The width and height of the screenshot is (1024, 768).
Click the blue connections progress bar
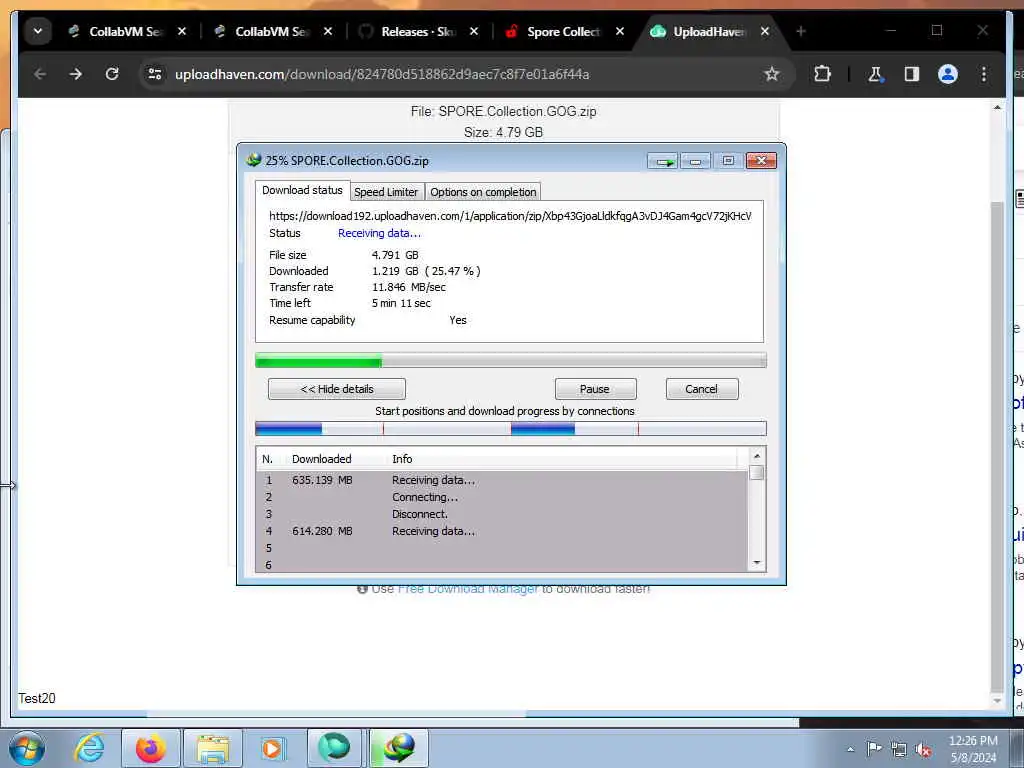(511, 428)
